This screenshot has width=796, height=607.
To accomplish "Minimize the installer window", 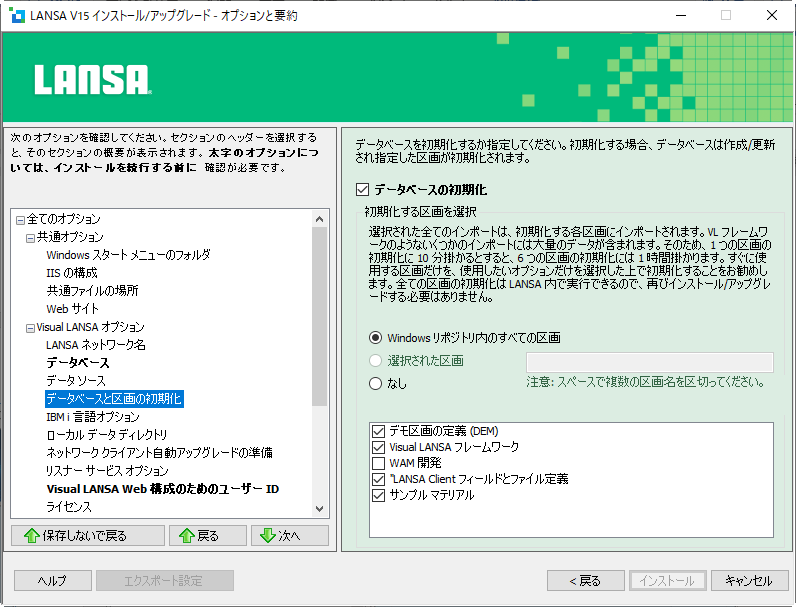I will point(681,15).
